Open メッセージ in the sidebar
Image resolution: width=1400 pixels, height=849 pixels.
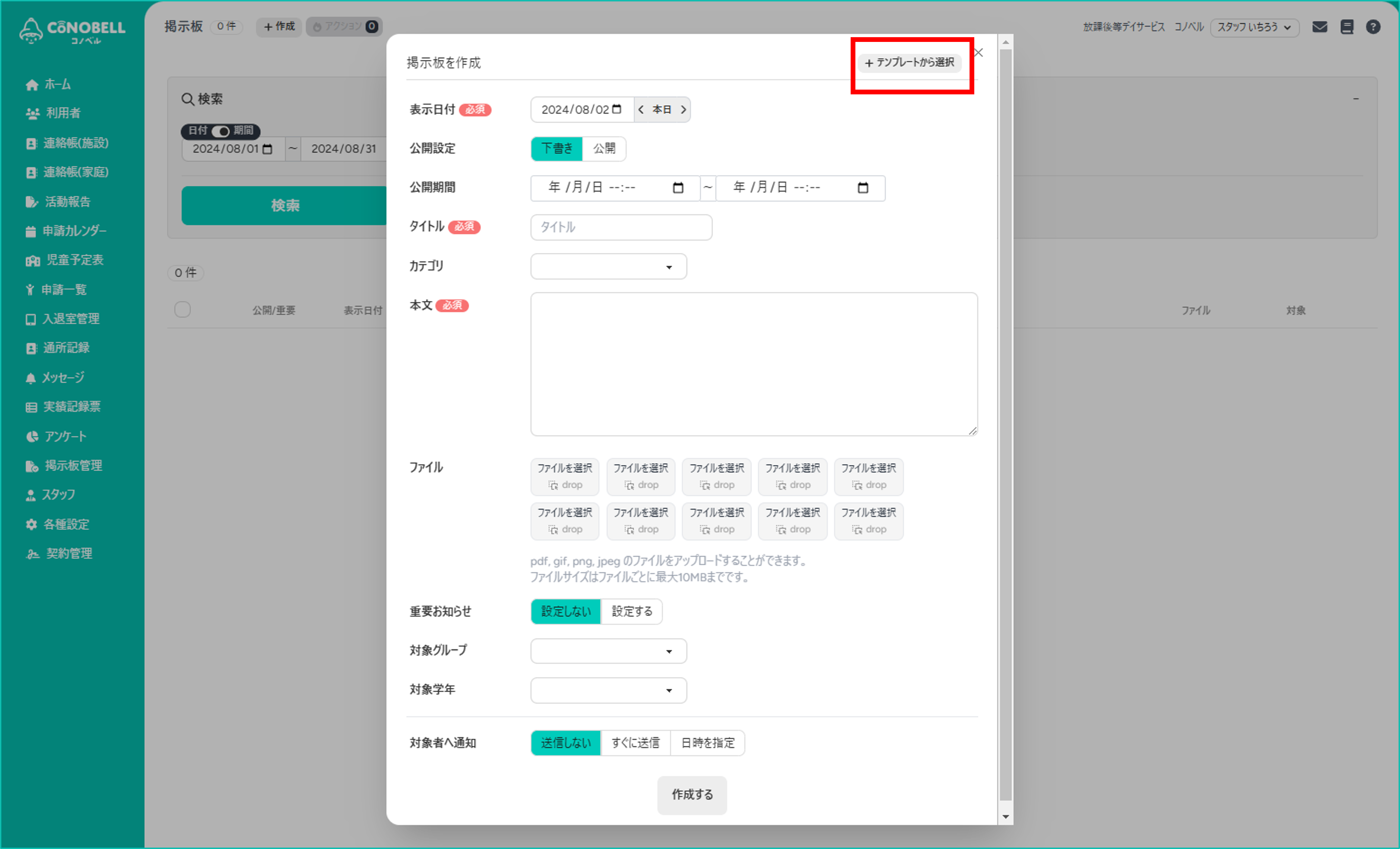[x=55, y=377]
